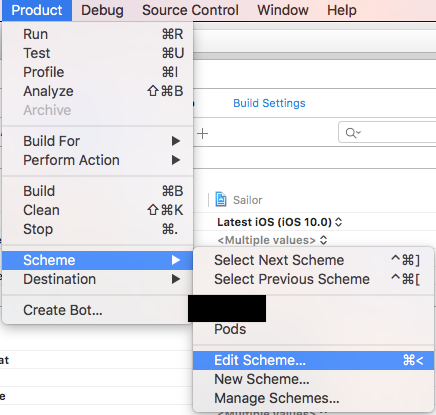Click Select Next Scheme

313,260
